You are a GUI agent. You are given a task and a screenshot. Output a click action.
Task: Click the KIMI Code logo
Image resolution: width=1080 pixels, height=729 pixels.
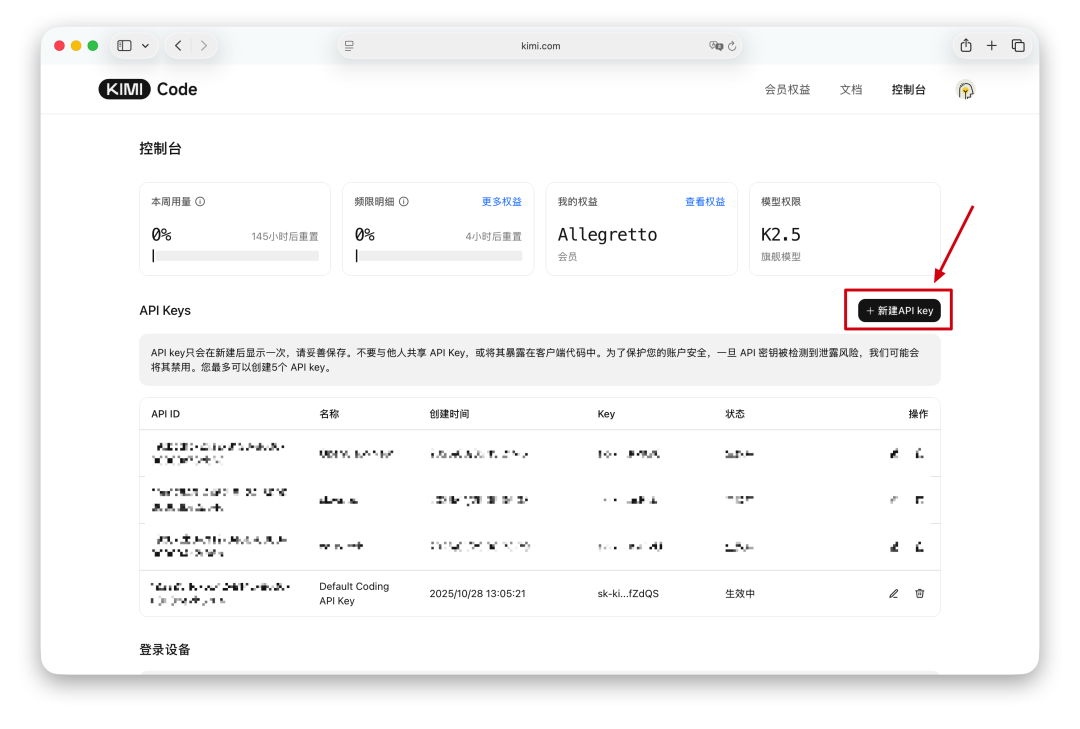(148, 89)
